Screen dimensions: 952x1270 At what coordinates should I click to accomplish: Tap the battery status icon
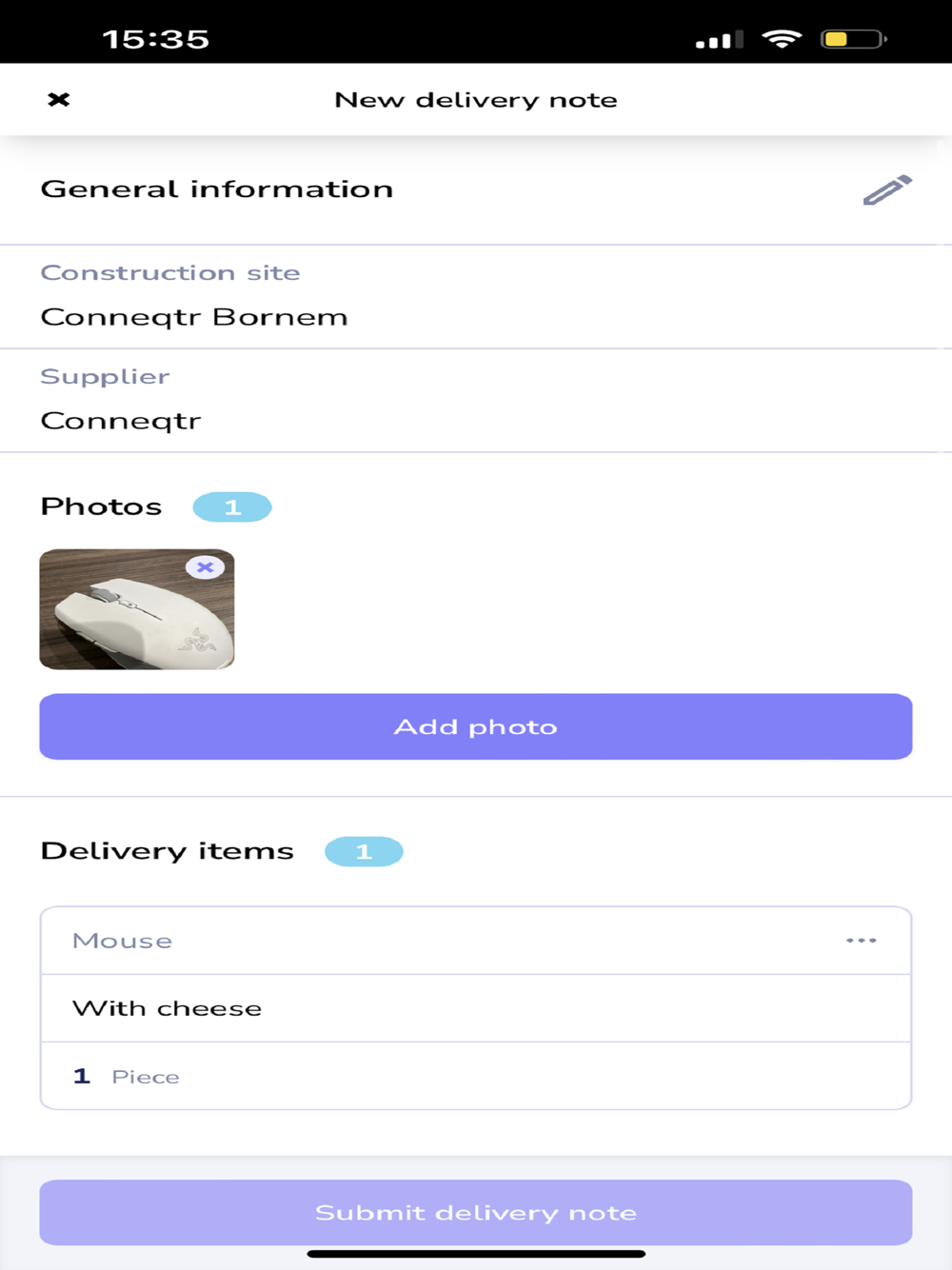tap(854, 39)
